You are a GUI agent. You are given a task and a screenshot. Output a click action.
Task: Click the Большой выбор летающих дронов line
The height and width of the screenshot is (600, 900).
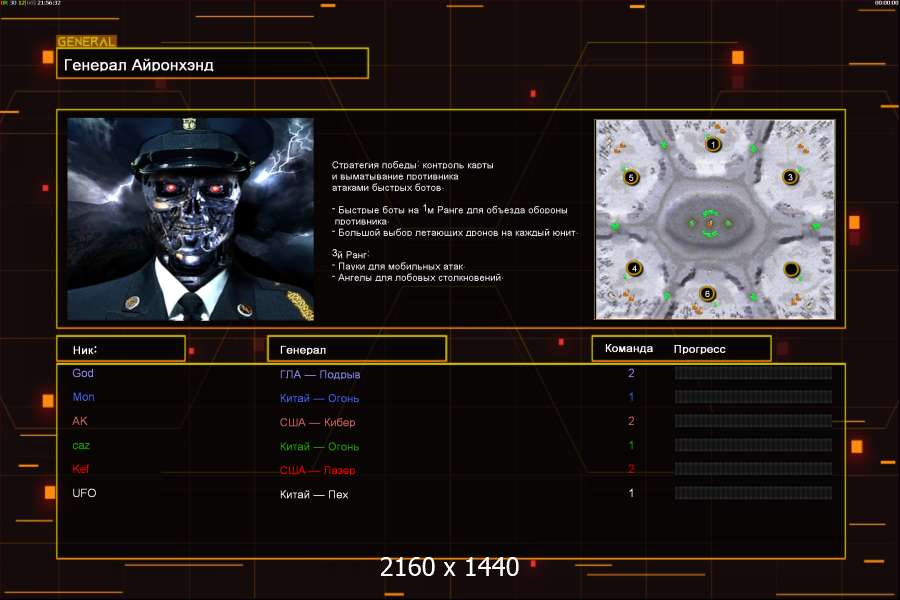pyautogui.click(x=455, y=233)
